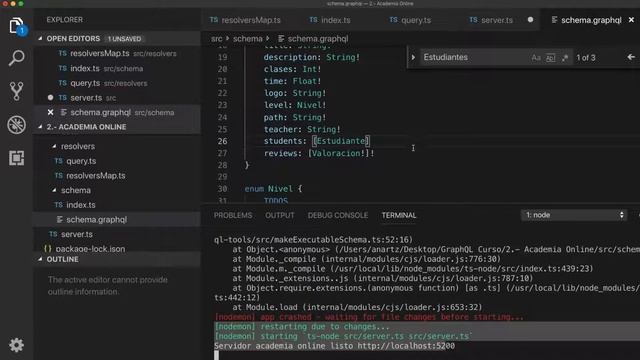The image size is (640, 360).
Task: Switch to resolversMap.ts editor tab
Action: tap(245, 20)
